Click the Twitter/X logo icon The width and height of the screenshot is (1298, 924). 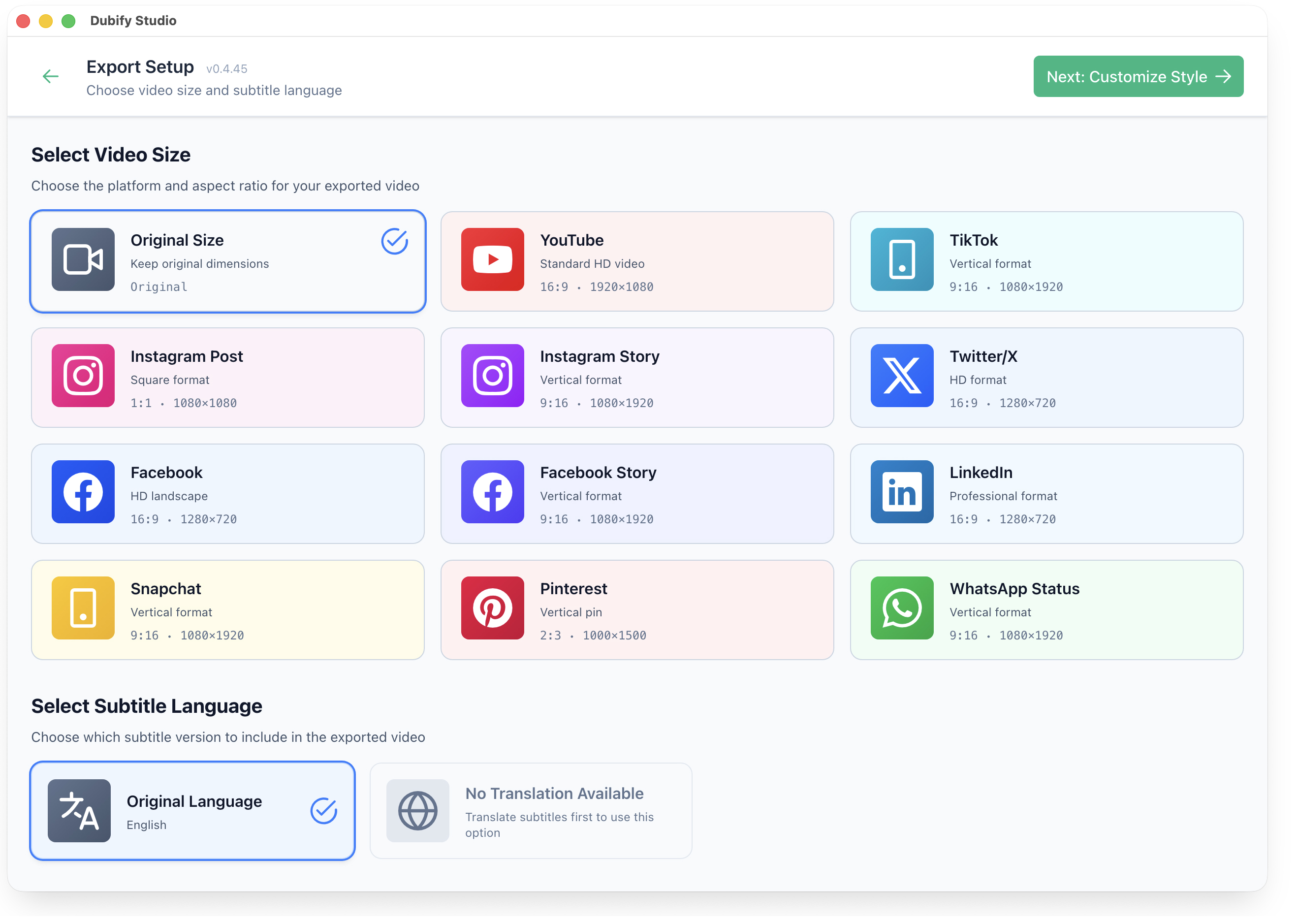click(902, 376)
